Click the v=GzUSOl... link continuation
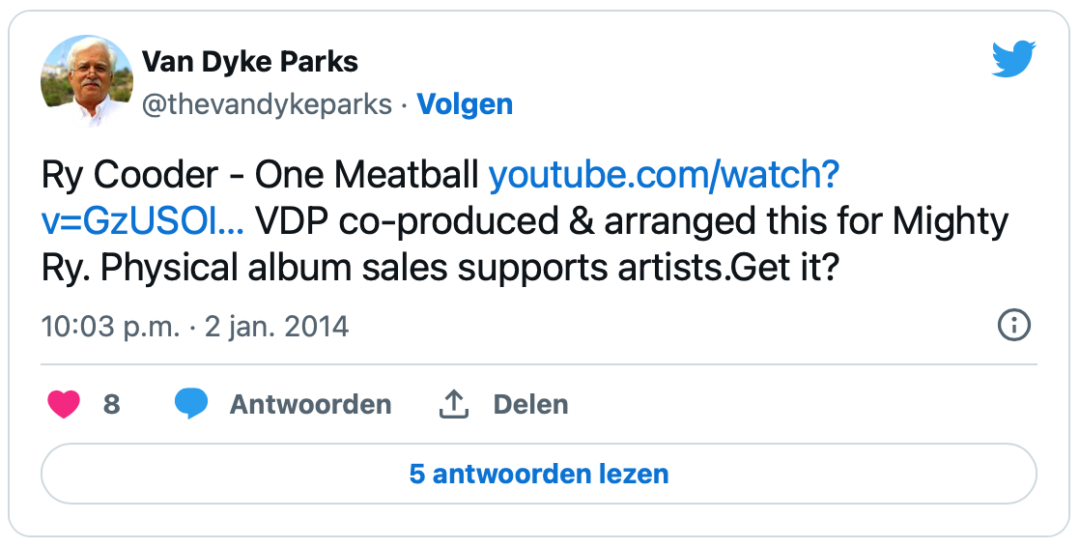1080x549 pixels. click(143, 222)
